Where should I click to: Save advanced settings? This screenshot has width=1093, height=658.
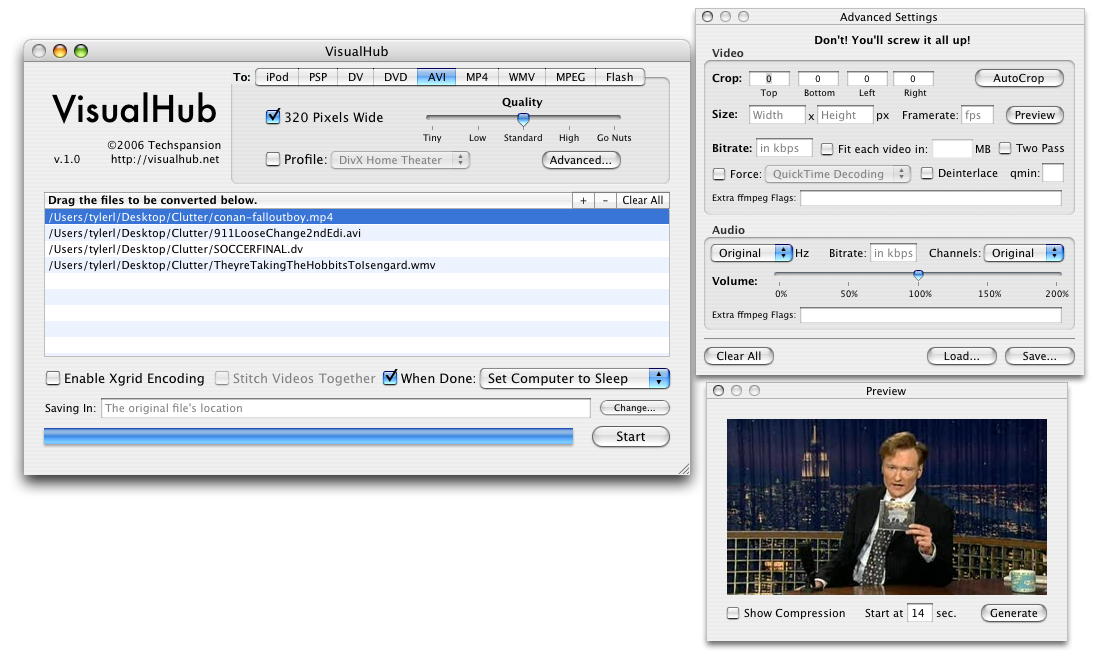[1039, 356]
